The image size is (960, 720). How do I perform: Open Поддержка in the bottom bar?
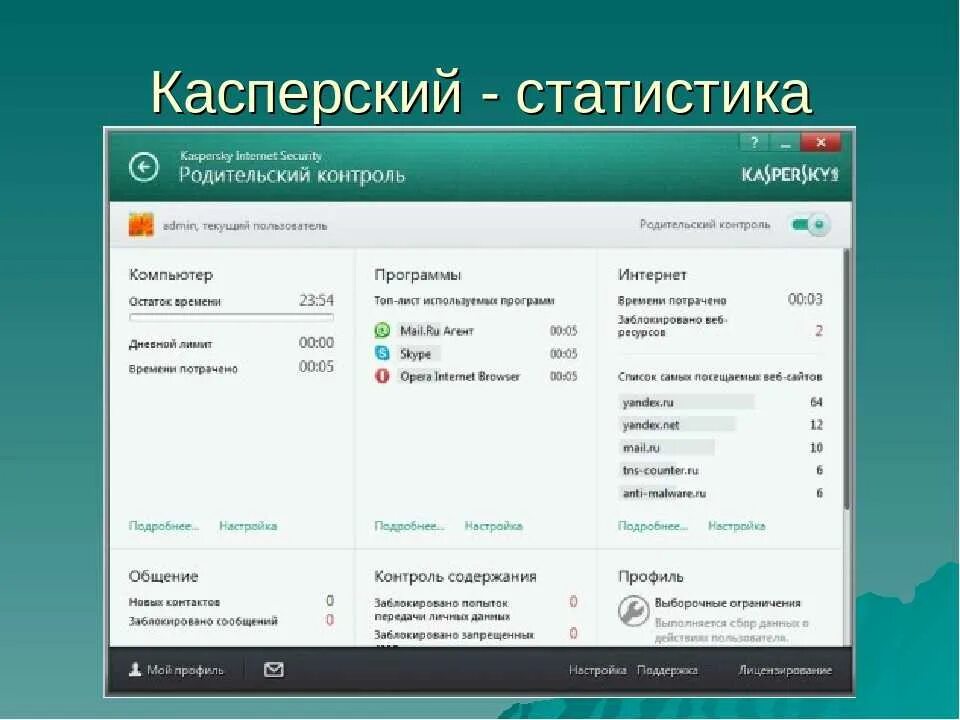pos(667,670)
